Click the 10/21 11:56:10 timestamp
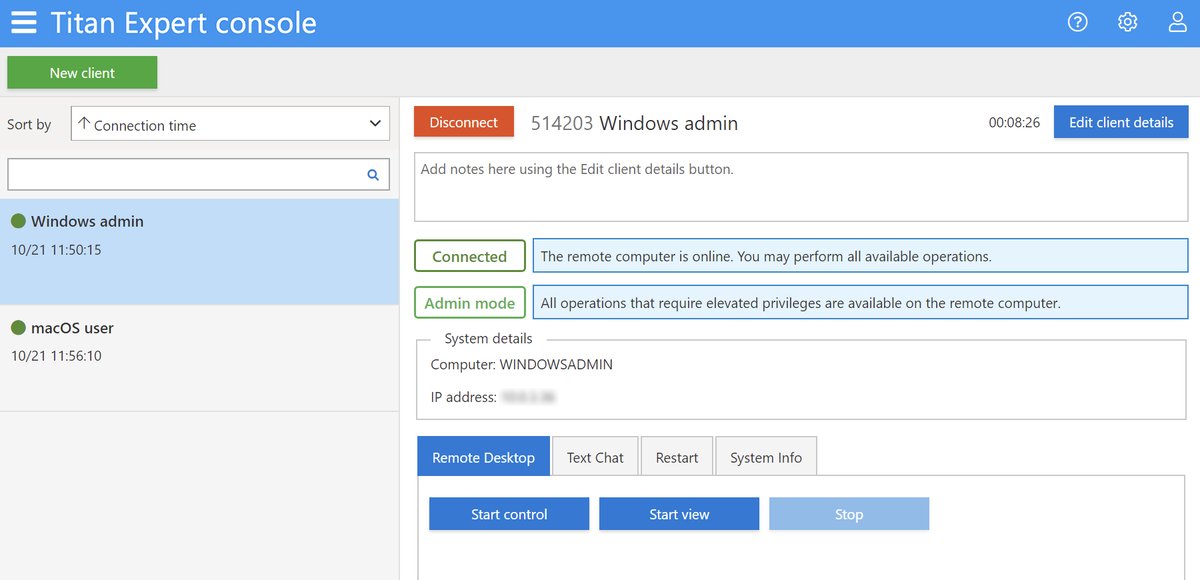 point(56,356)
